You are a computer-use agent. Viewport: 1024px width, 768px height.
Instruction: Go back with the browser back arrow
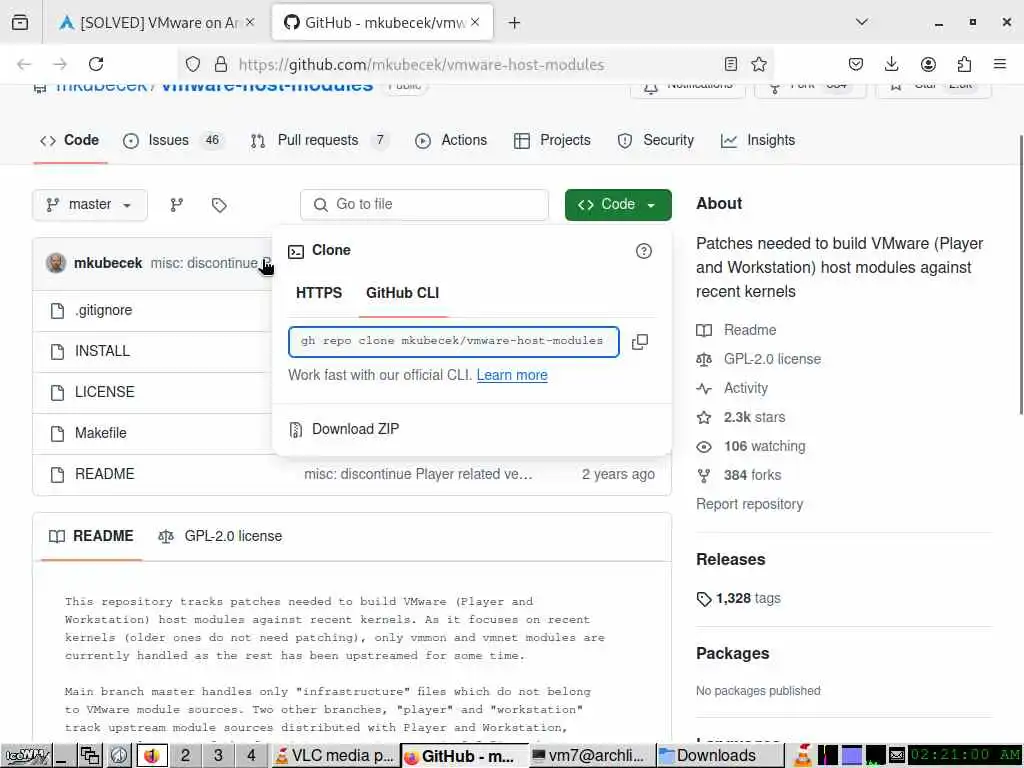[x=24, y=64]
